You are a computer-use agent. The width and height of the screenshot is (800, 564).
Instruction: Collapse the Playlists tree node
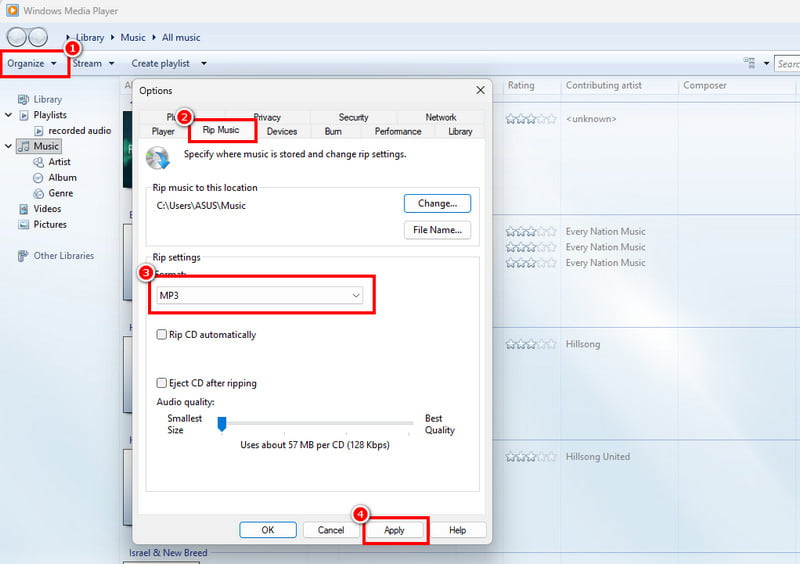click(x=8, y=115)
